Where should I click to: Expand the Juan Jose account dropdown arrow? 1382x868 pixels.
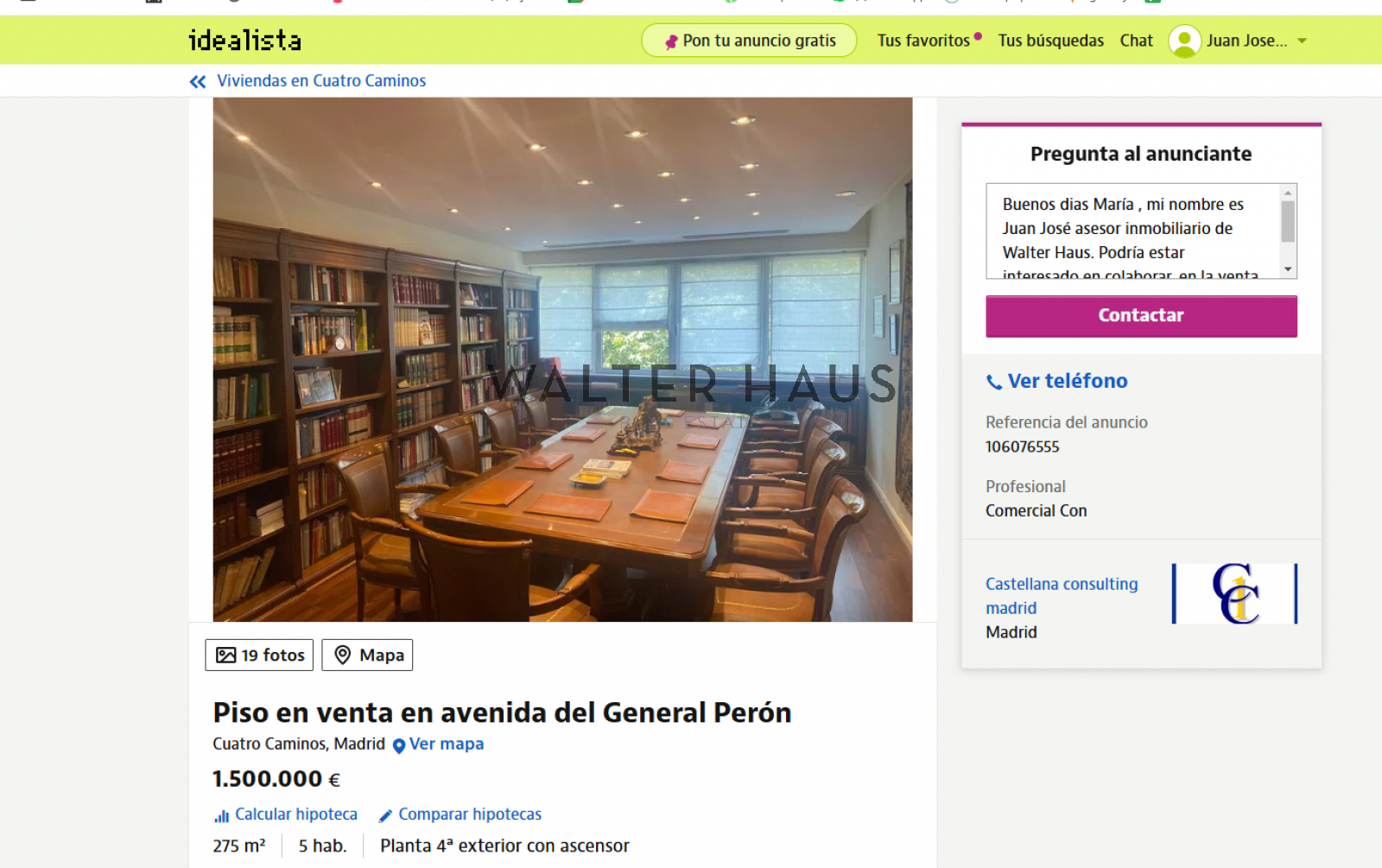click(x=1303, y=41)
